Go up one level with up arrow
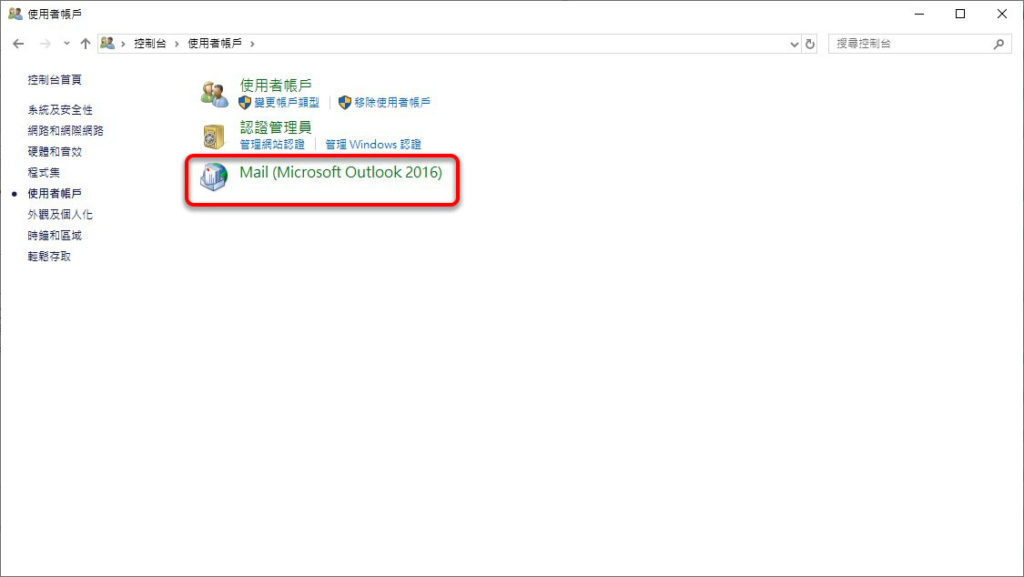 click(x=86, y=44)
